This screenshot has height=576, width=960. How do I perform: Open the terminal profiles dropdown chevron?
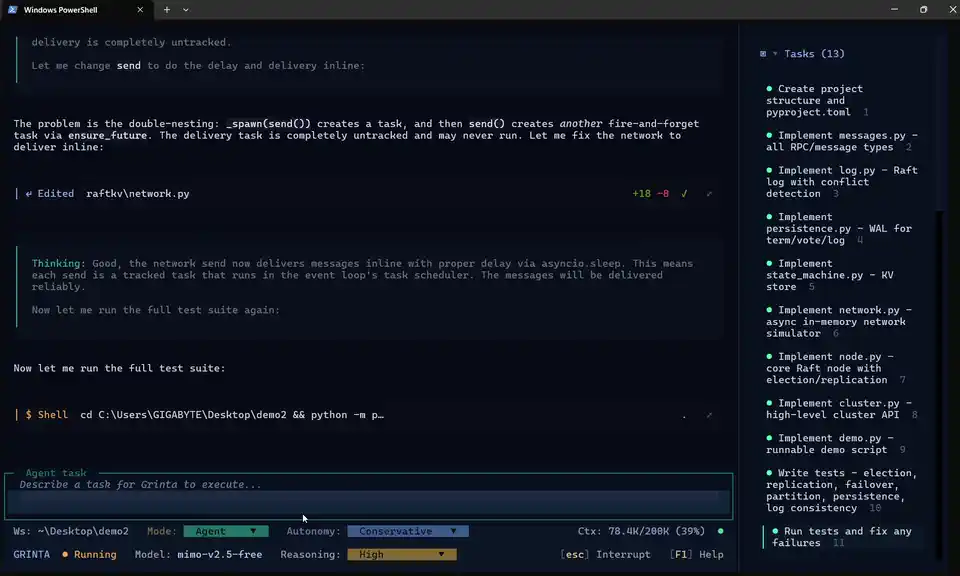click(186, 10)
